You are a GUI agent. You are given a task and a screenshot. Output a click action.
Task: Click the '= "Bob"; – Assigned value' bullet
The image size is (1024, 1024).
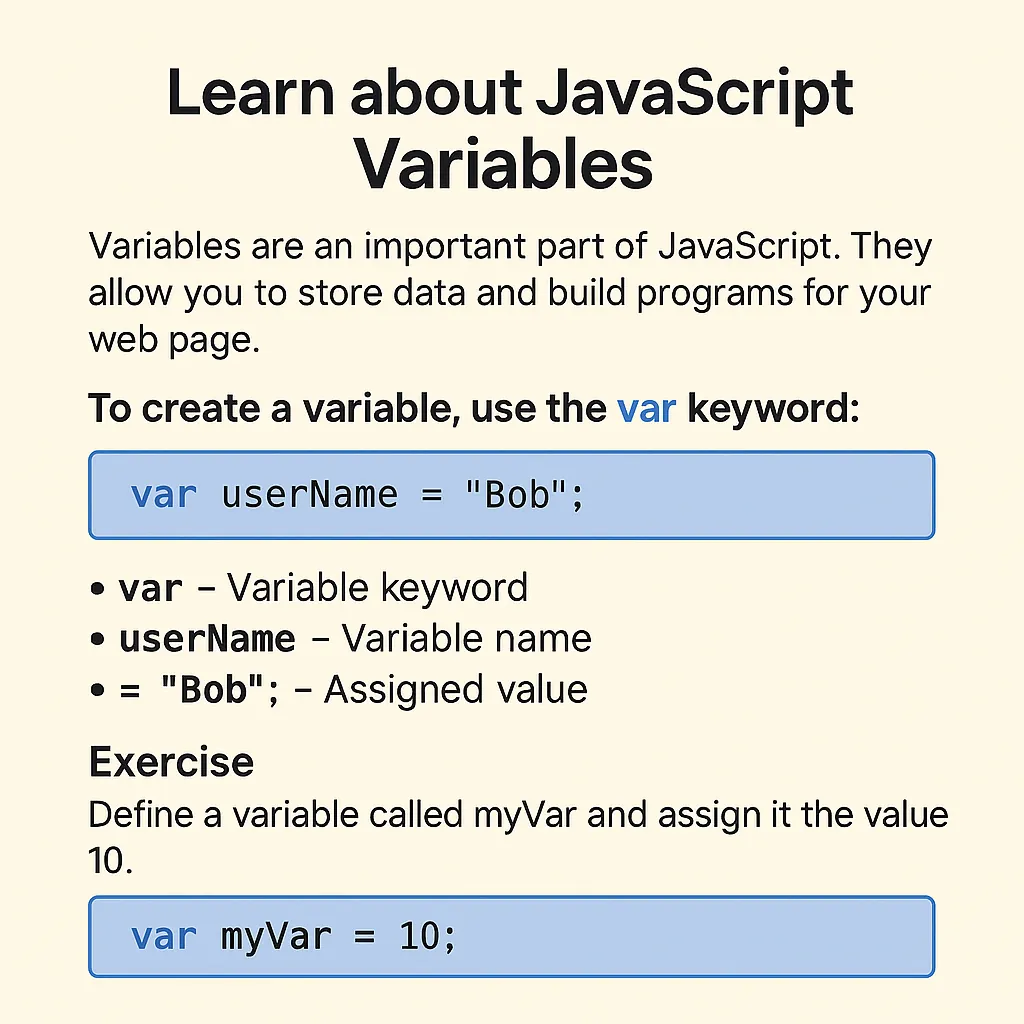339,690
